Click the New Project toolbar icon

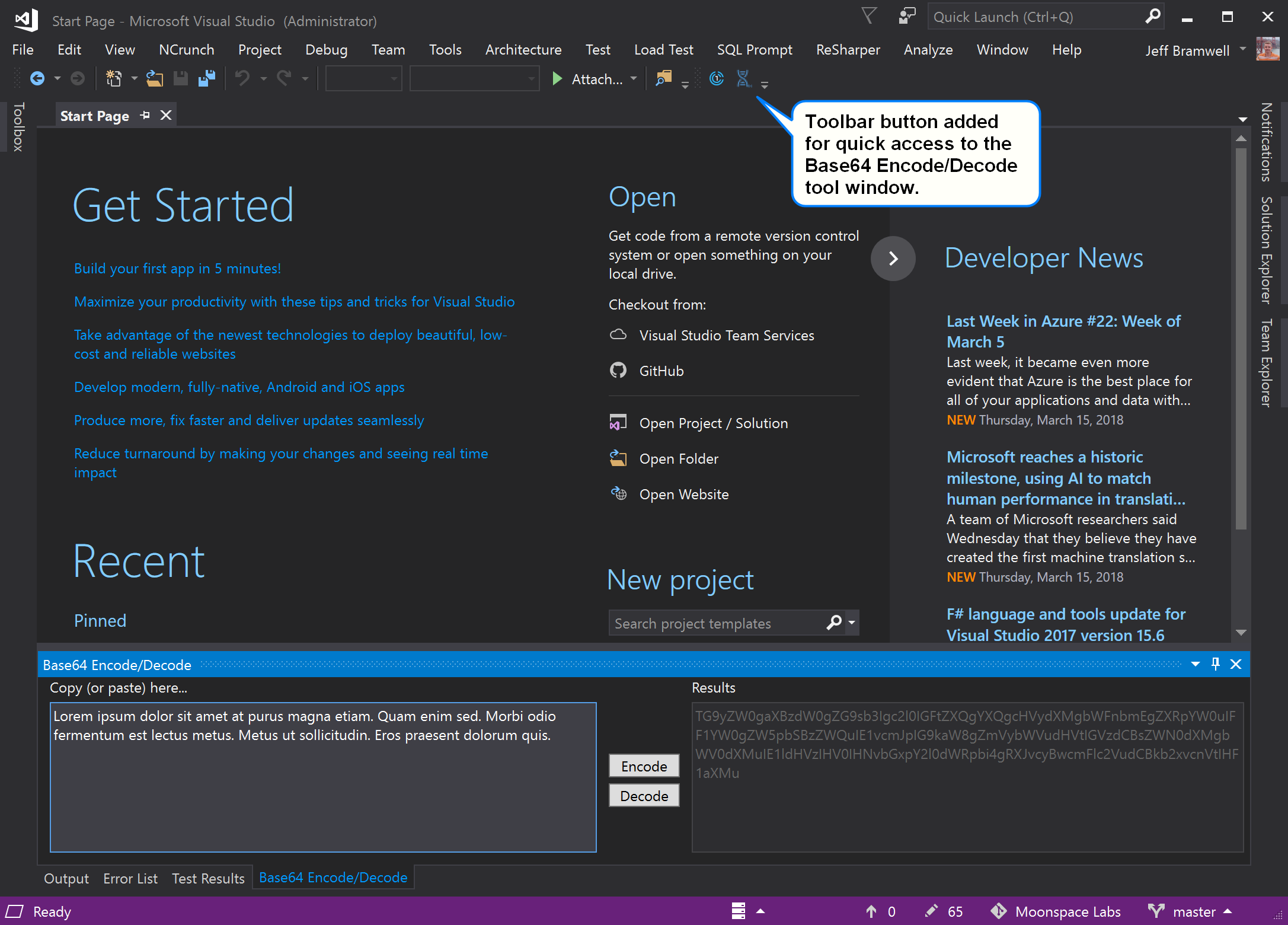click(114, 78)
